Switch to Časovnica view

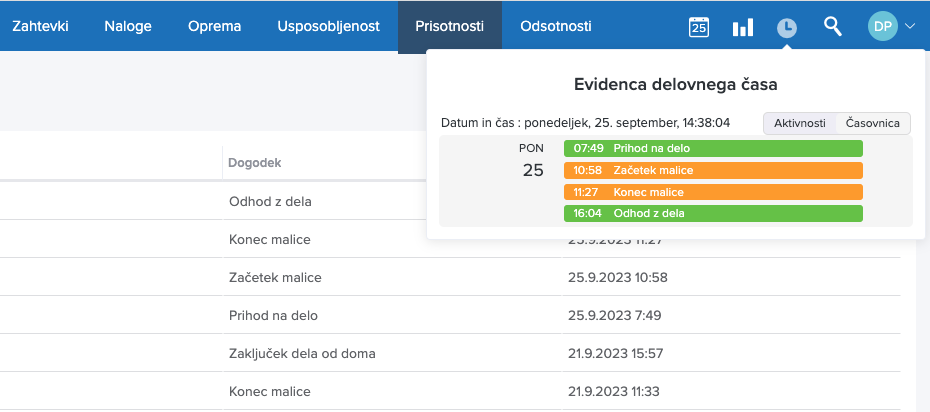(x=873, y=123)
